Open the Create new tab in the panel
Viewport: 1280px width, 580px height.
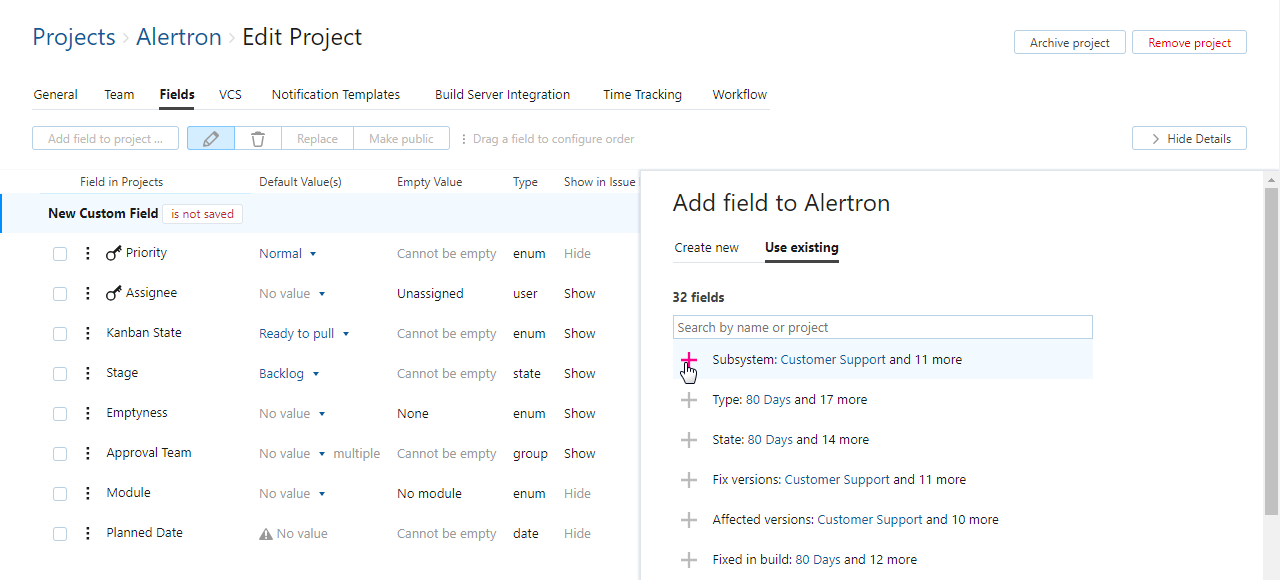707,247
